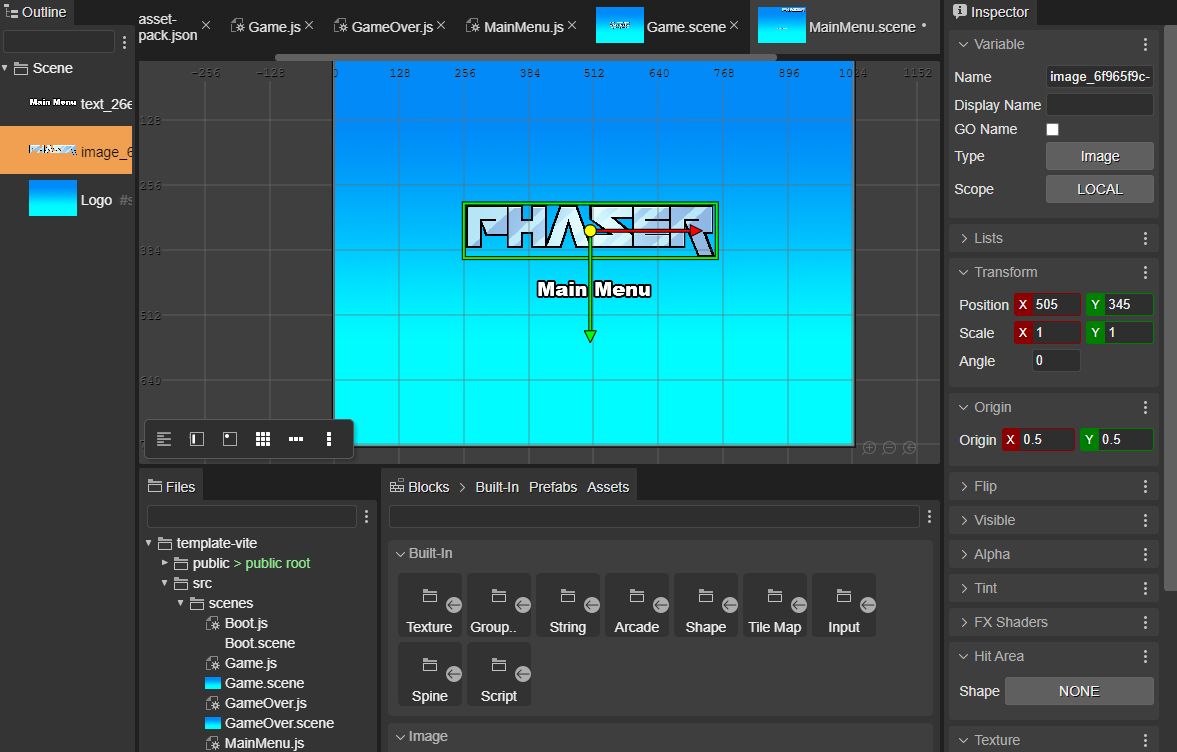
Task: Click the Position X input field
Action: pos(1055,304)
